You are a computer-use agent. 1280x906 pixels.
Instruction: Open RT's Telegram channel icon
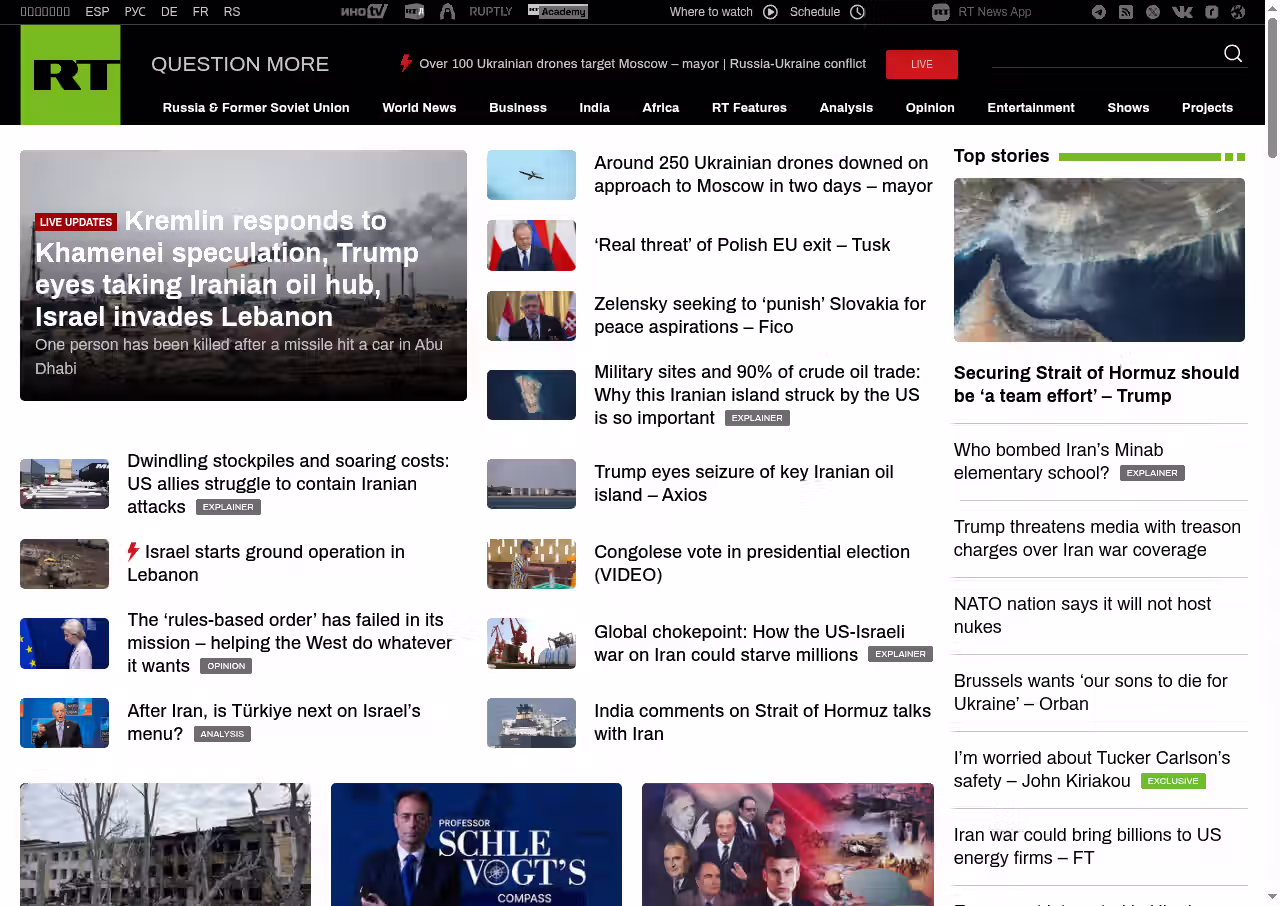[x=1099, y=12]
